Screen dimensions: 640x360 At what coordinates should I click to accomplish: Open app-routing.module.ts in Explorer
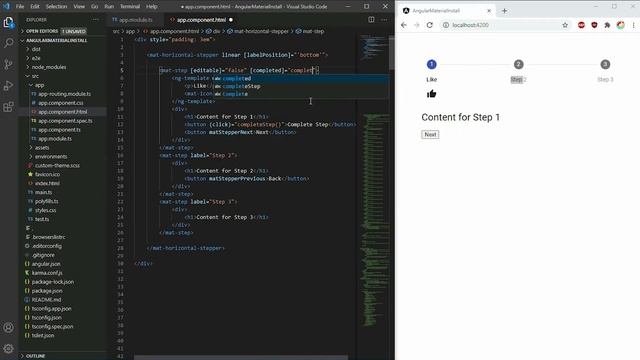64,94
